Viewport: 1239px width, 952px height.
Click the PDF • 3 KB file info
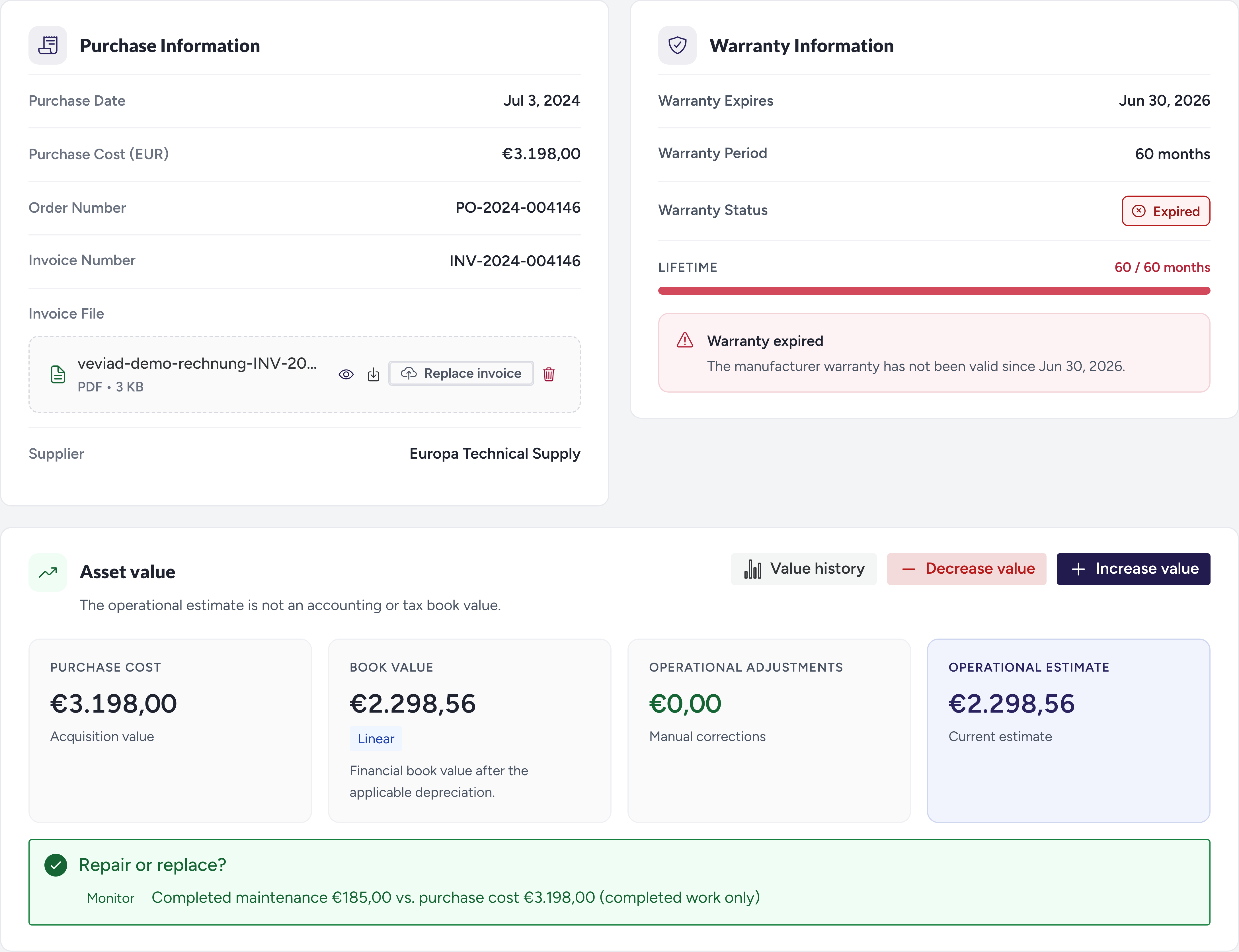tap(110, 387)
